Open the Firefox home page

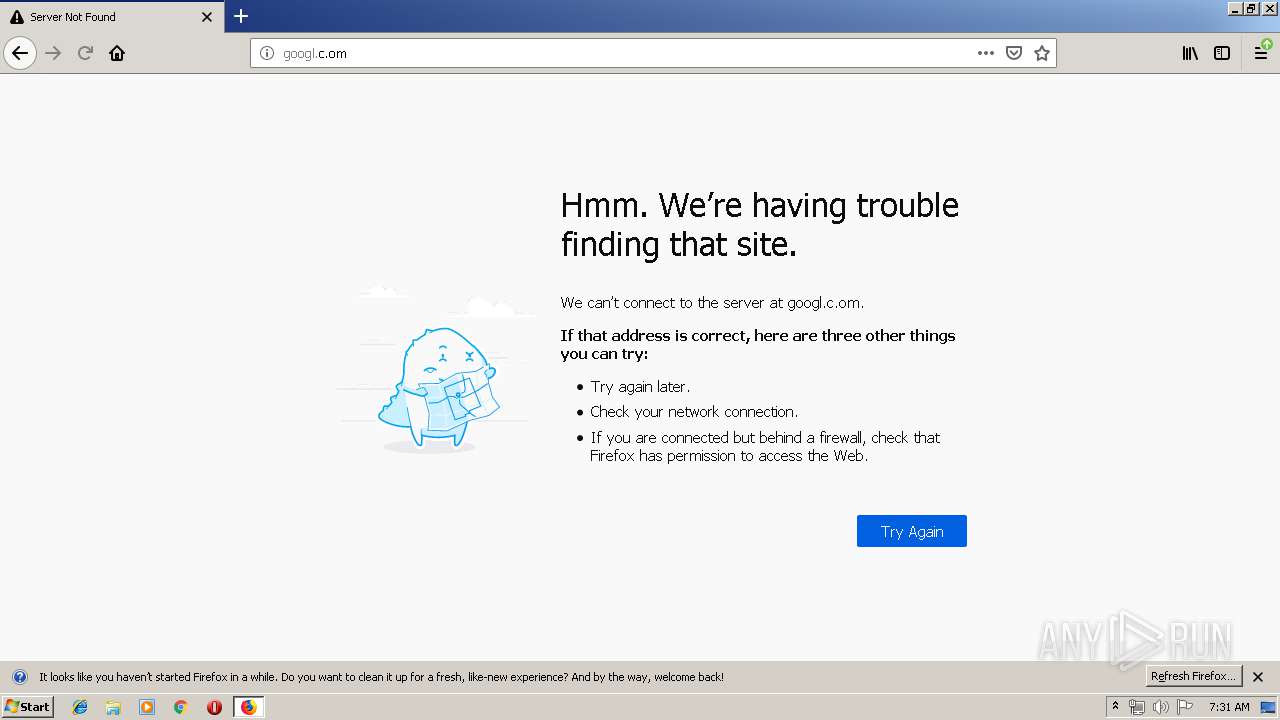pos(117,53)
